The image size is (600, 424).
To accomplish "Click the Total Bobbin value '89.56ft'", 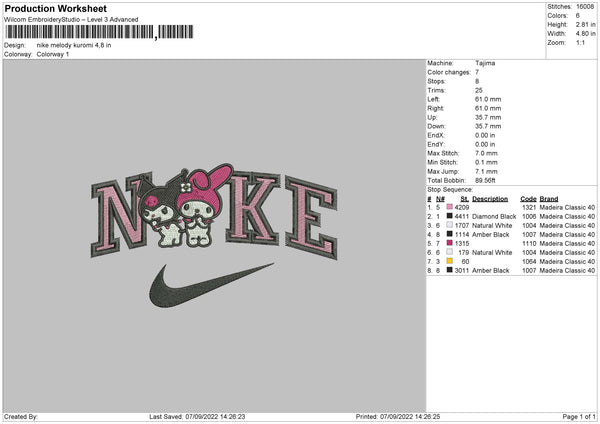I will pos(485,180).
